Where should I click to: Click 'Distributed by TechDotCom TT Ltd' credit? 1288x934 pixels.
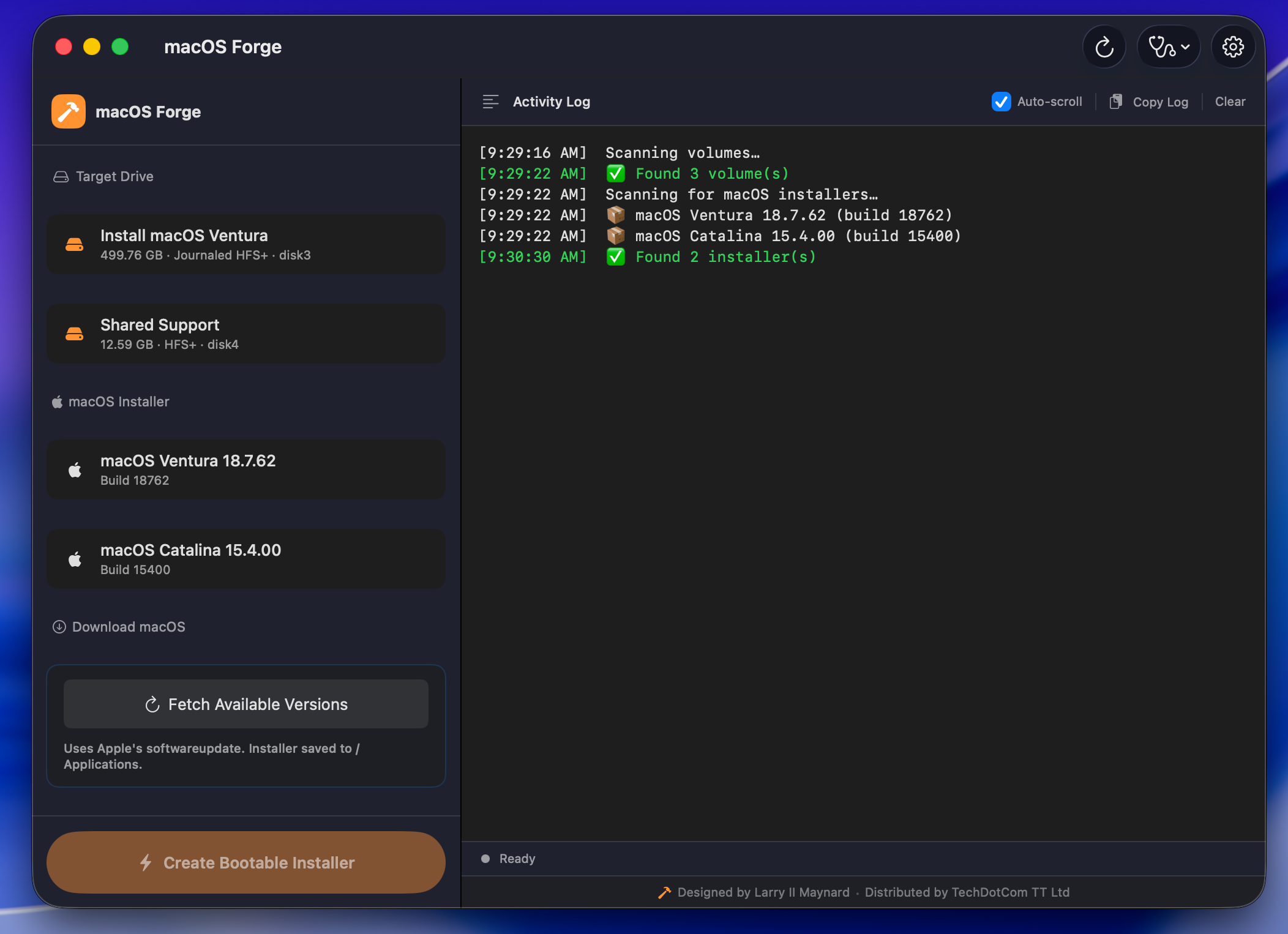click(x=967, y=892)
